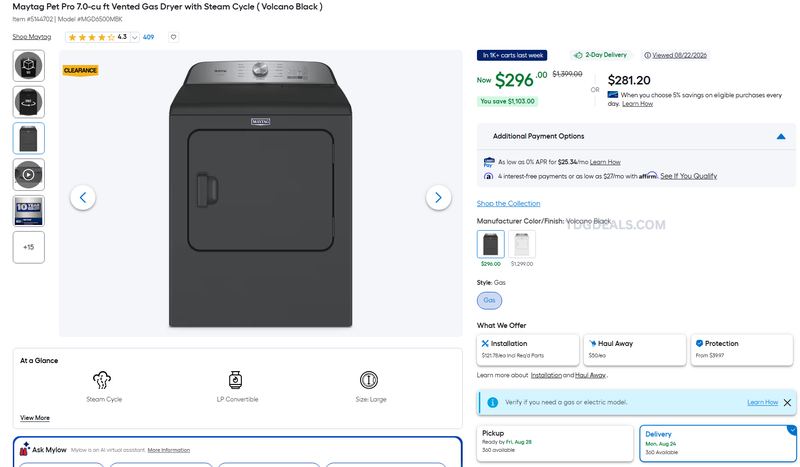Open the Viewed 08/22/2025 info link
The image size is (800, 467).
pos(675,55)
